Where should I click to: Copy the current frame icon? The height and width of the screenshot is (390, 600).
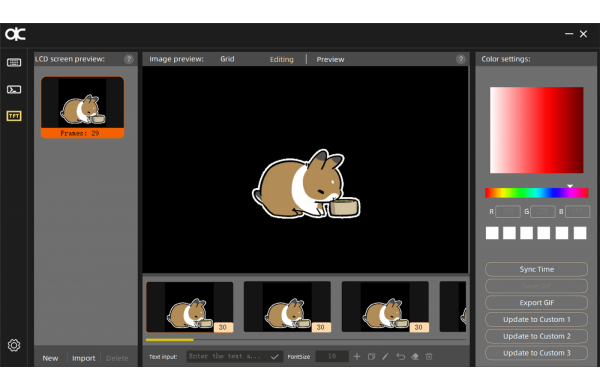point(371,356)
